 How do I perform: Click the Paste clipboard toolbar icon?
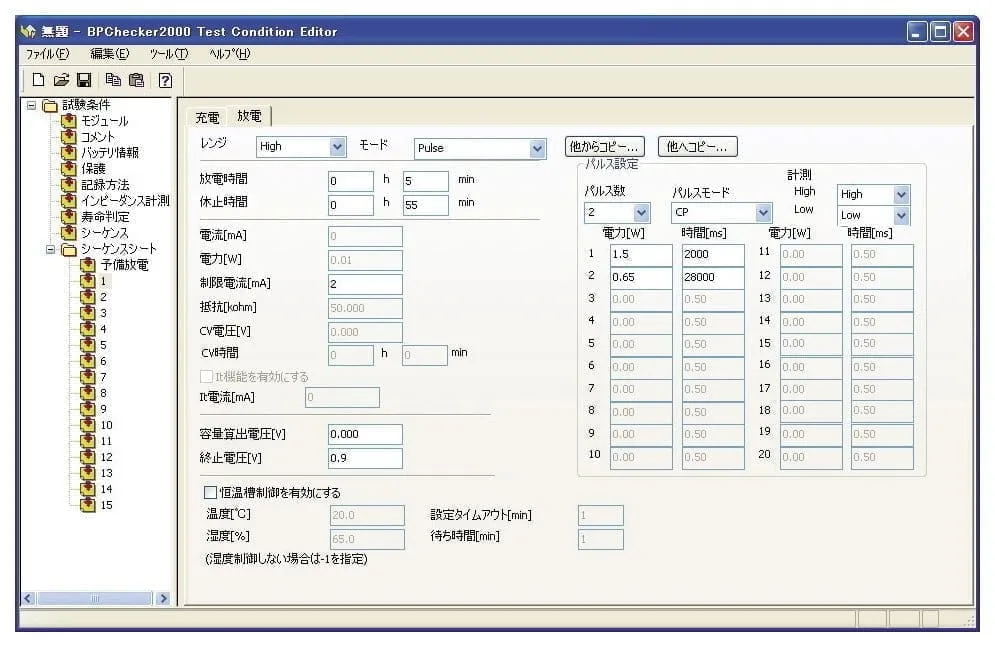coord(136,80)
